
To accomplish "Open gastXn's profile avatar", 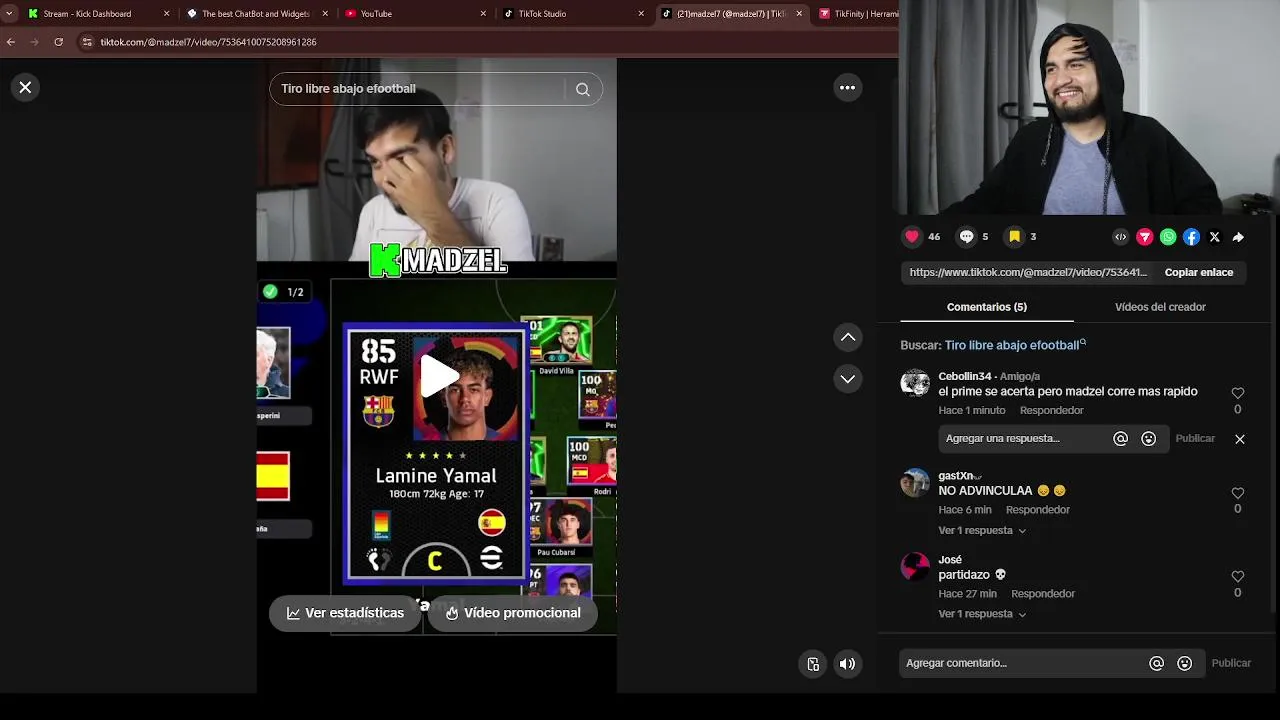I will pos(914,482).
